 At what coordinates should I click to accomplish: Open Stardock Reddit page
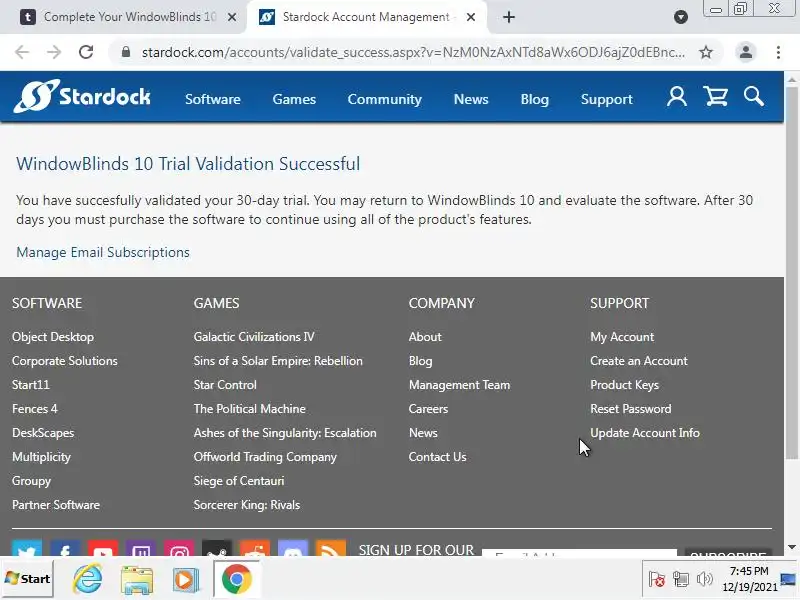[255, 548]
